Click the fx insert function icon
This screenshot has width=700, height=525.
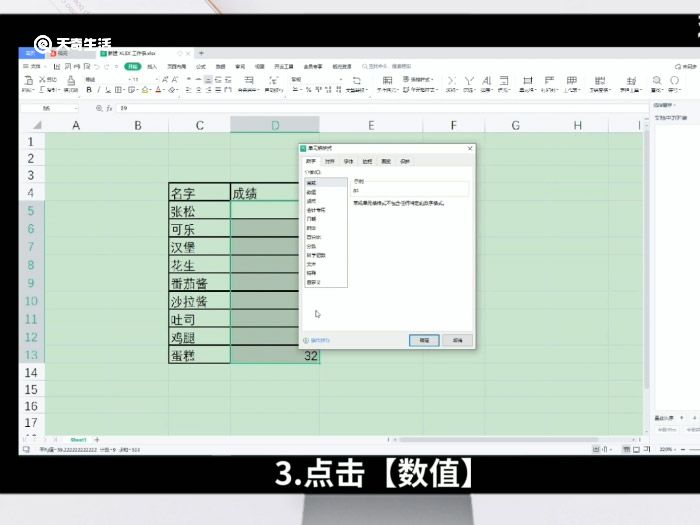point(109,108)
